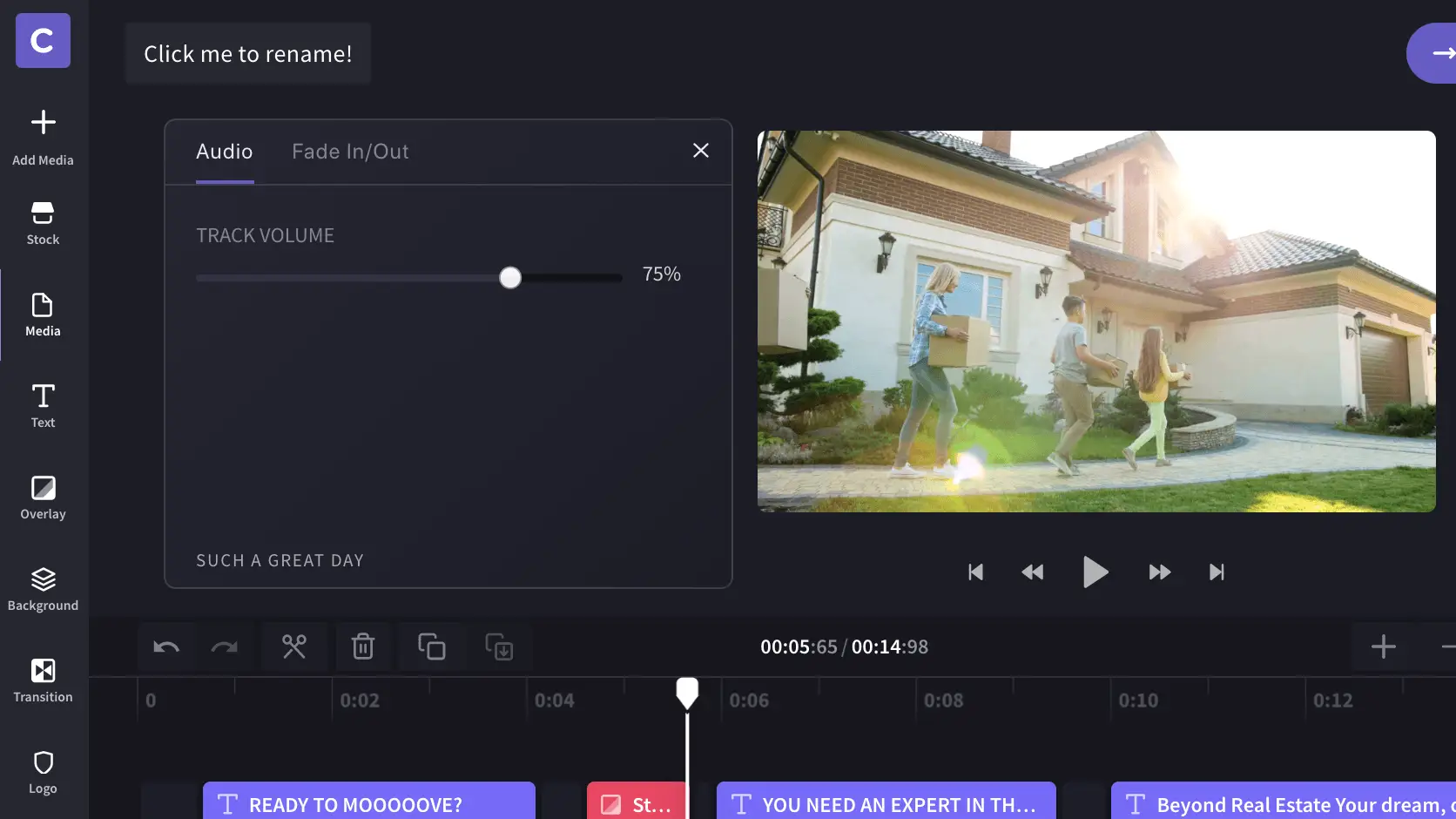Click the video preview of house
The width and height of the screenshot is (1456, 819).
click(x=1096, y=322)
